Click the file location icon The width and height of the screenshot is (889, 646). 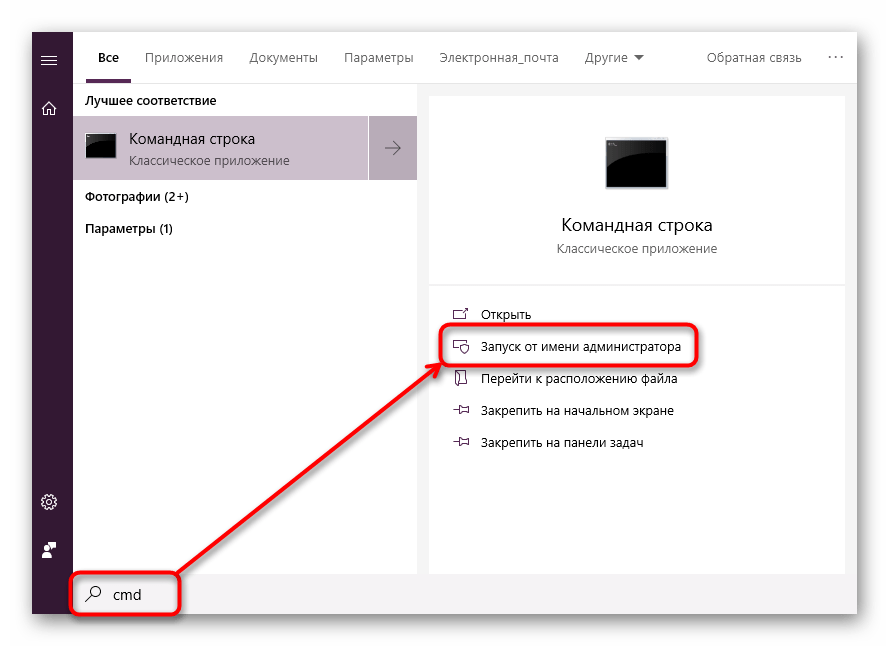(x=461, y=378)
